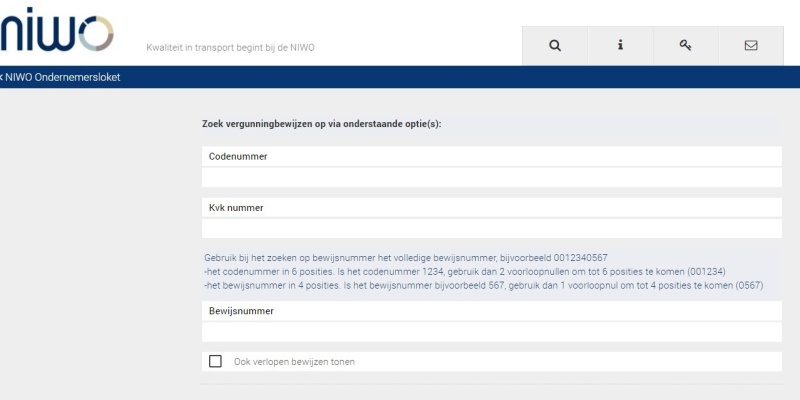800x400 pixels.
Task: Click the Codenummer label
Action: 238,157
